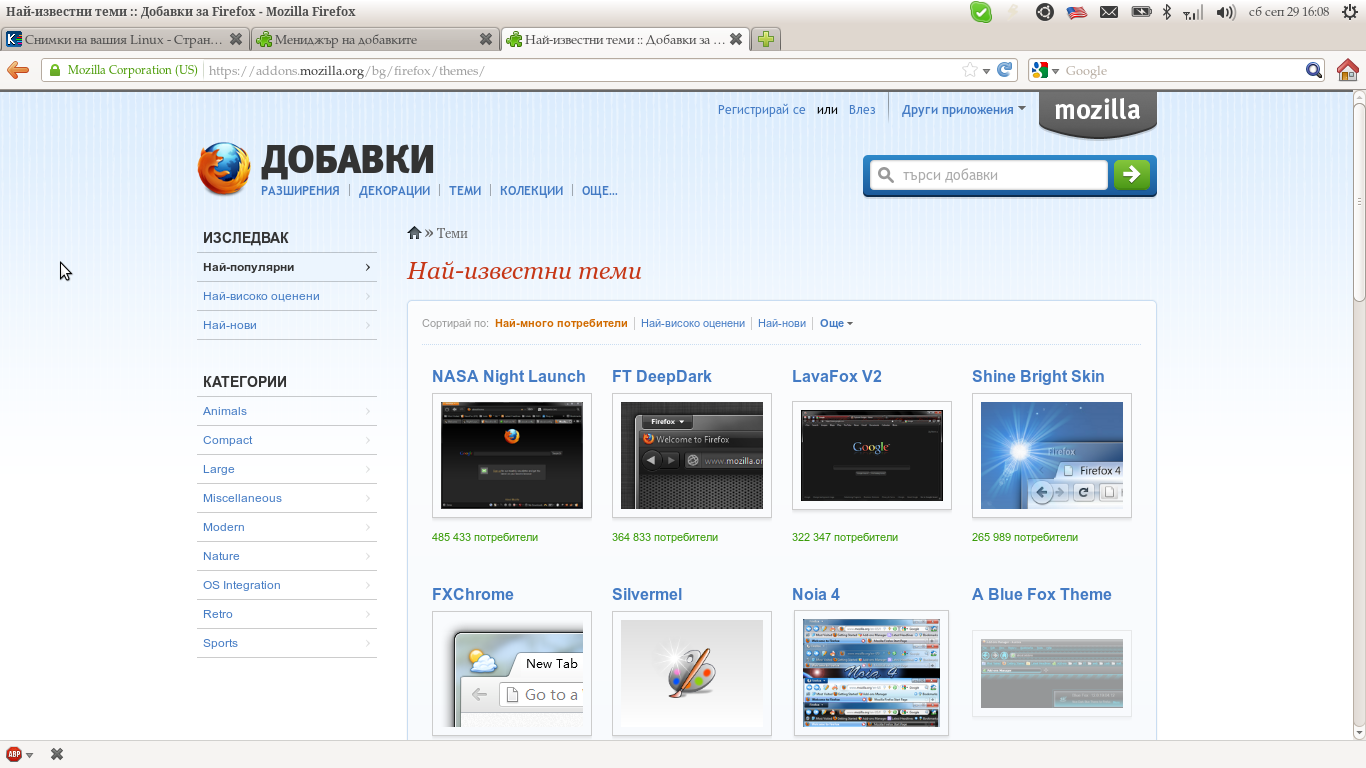This screenshot has width=1366, height=768.
Task: Click the Firefox logo next to ДОБАВКИ
Action: [x=224, y=168]
